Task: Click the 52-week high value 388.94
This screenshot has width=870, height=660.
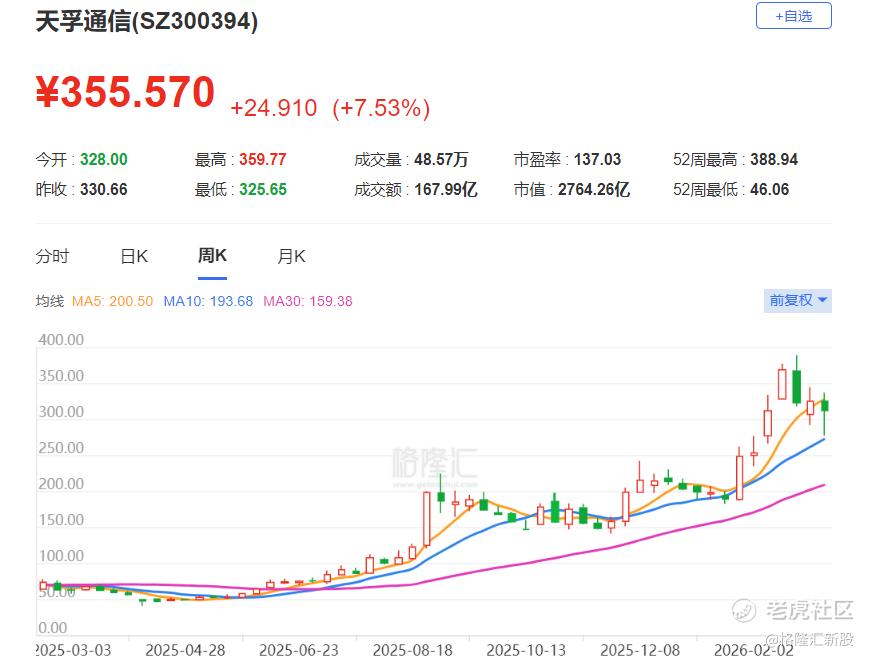Action: pos(774,160)
